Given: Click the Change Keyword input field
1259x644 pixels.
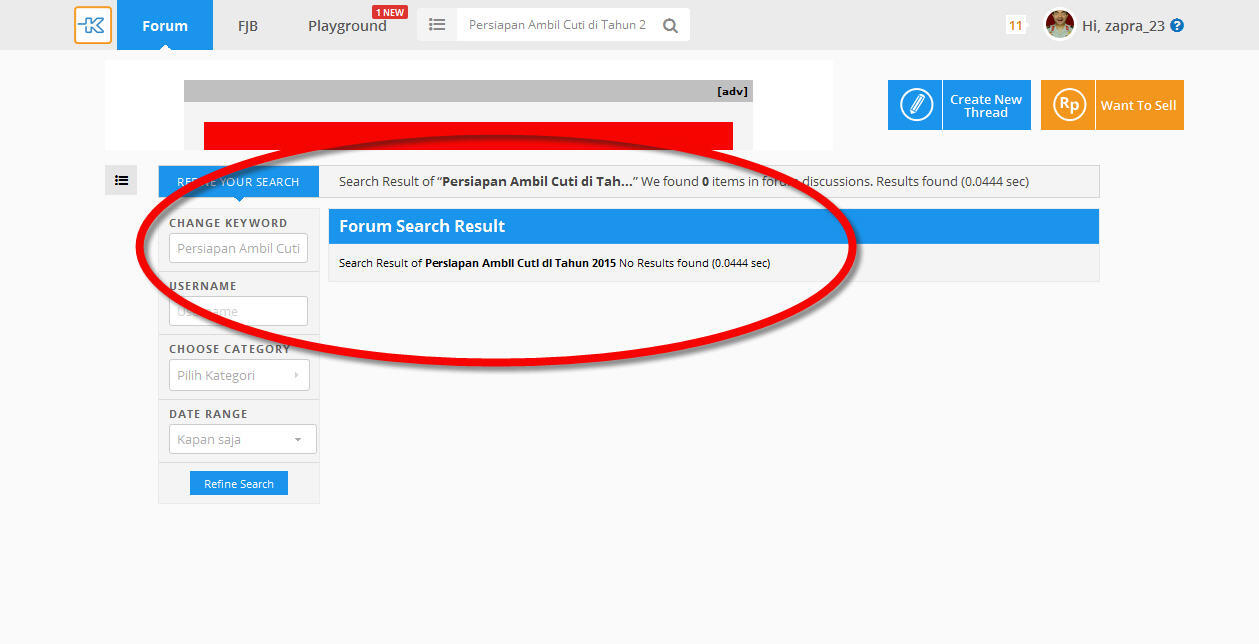Looking at the screenshot, I should pyautogui.click(x=238, y=248).
